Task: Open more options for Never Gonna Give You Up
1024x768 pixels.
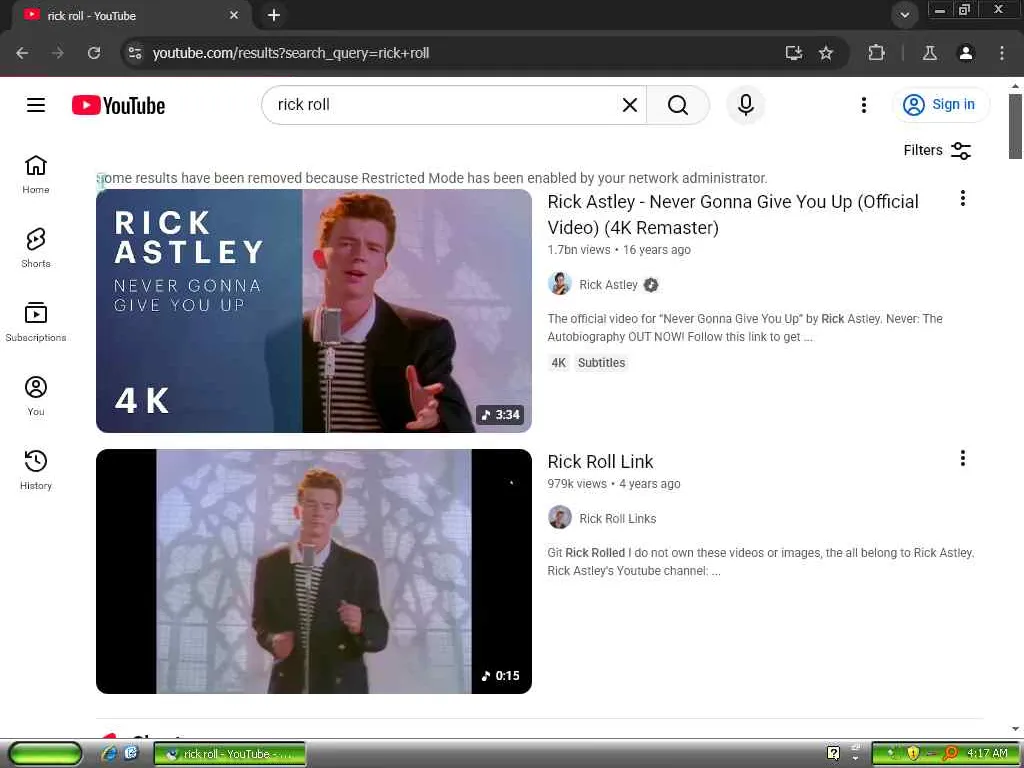Action: coord(963,199)
